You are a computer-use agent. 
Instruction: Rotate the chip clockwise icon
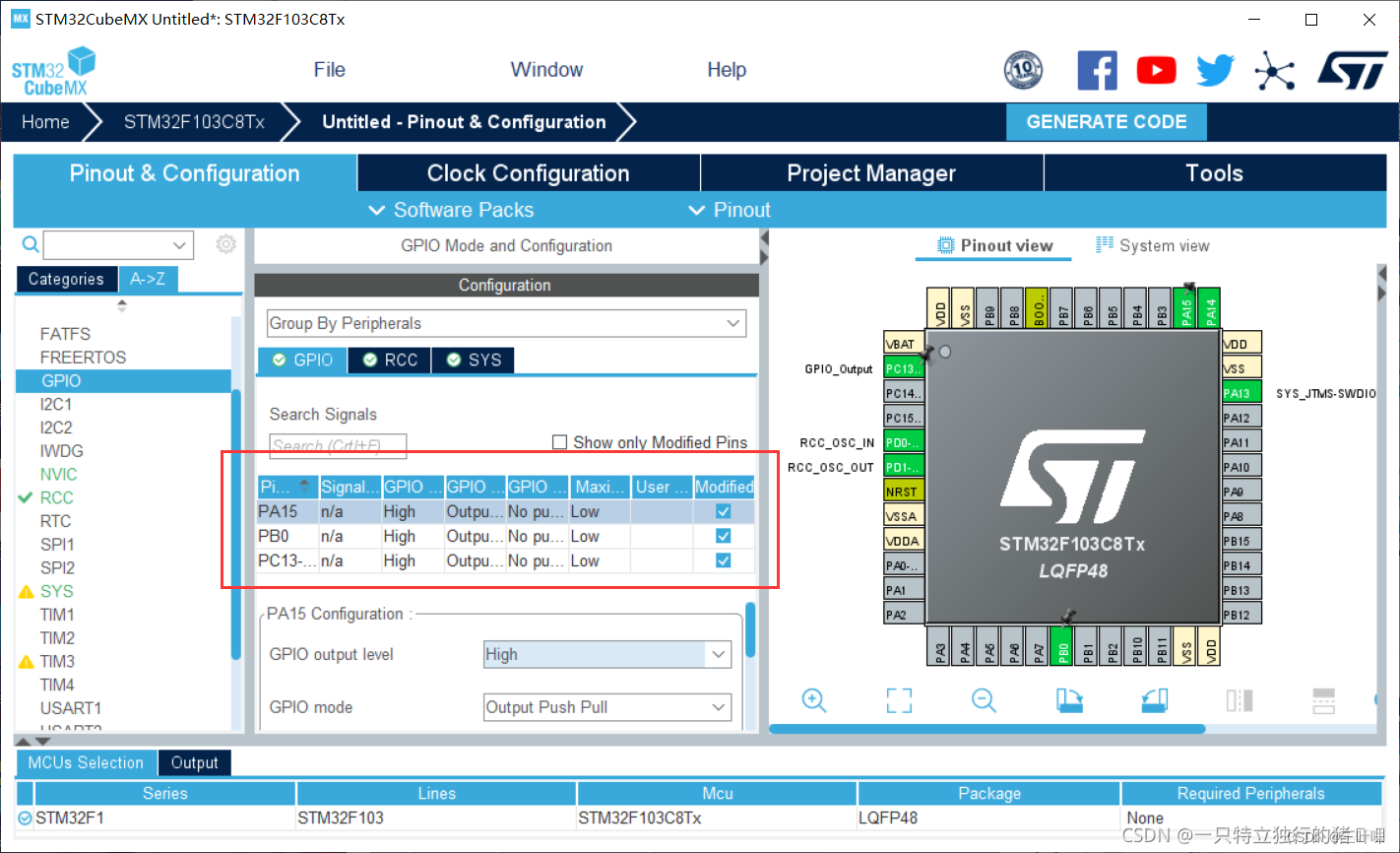(1069, 700)
